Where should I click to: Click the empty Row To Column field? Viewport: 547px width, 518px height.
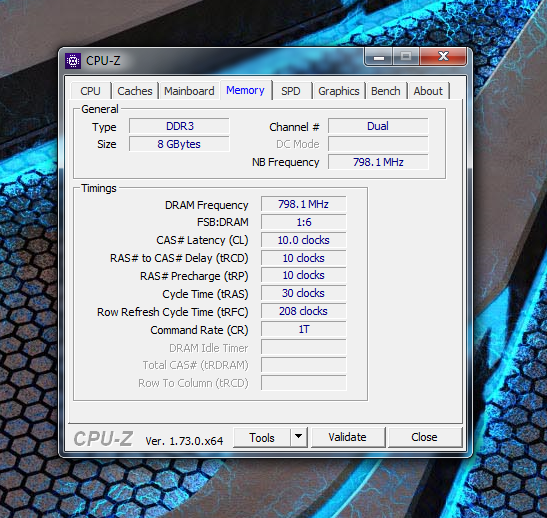pos(304,383)
